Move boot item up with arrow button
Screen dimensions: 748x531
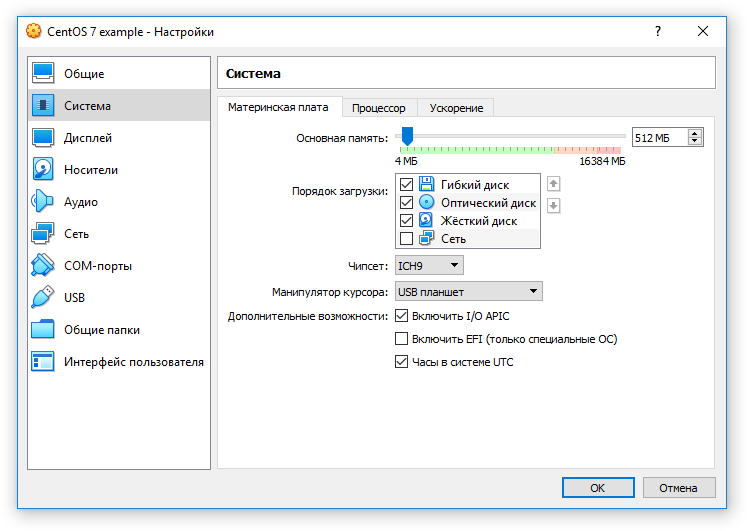pyautogui.click(x=553, y=184)
